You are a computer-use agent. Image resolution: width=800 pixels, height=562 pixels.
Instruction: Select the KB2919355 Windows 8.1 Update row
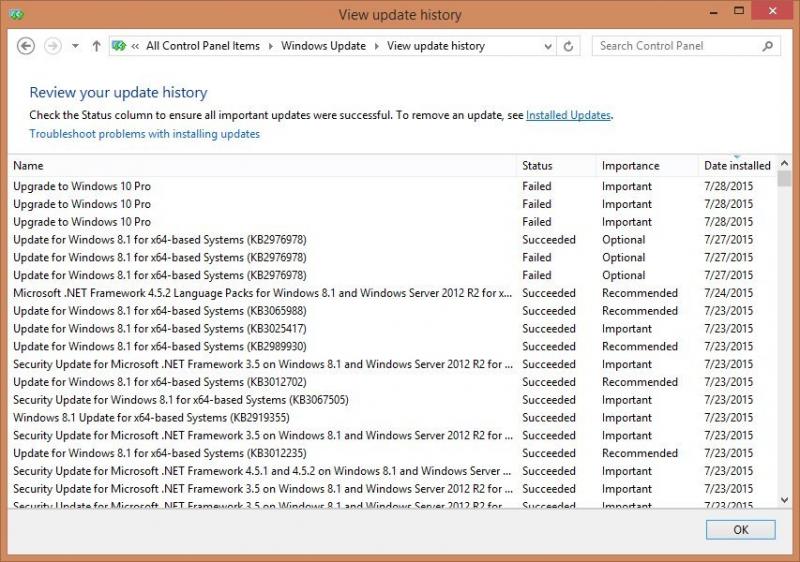pyautogui.click(x=392, y=418)
